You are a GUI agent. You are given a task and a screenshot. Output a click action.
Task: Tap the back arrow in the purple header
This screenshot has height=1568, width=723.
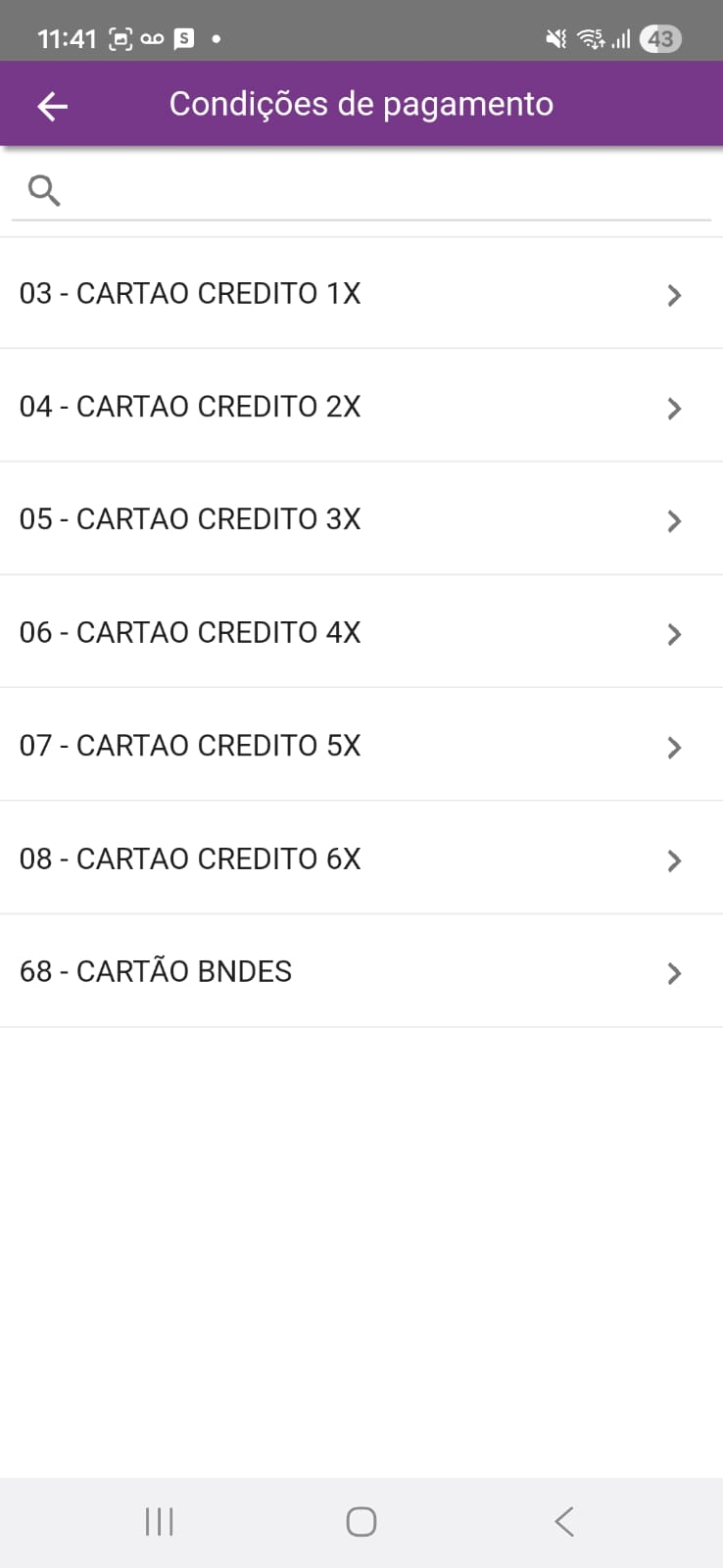tap(53, 106)
